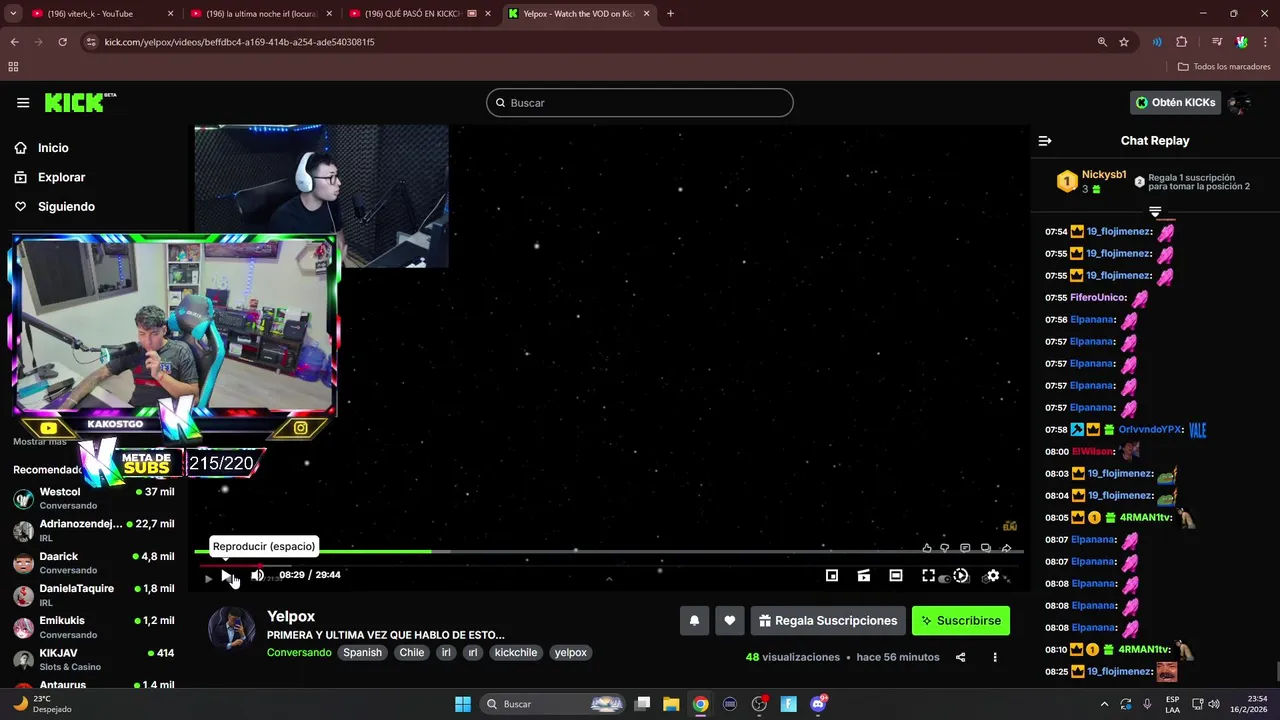Open File Explorer from taskbar
1280x720 pixels.
[671, 704]
